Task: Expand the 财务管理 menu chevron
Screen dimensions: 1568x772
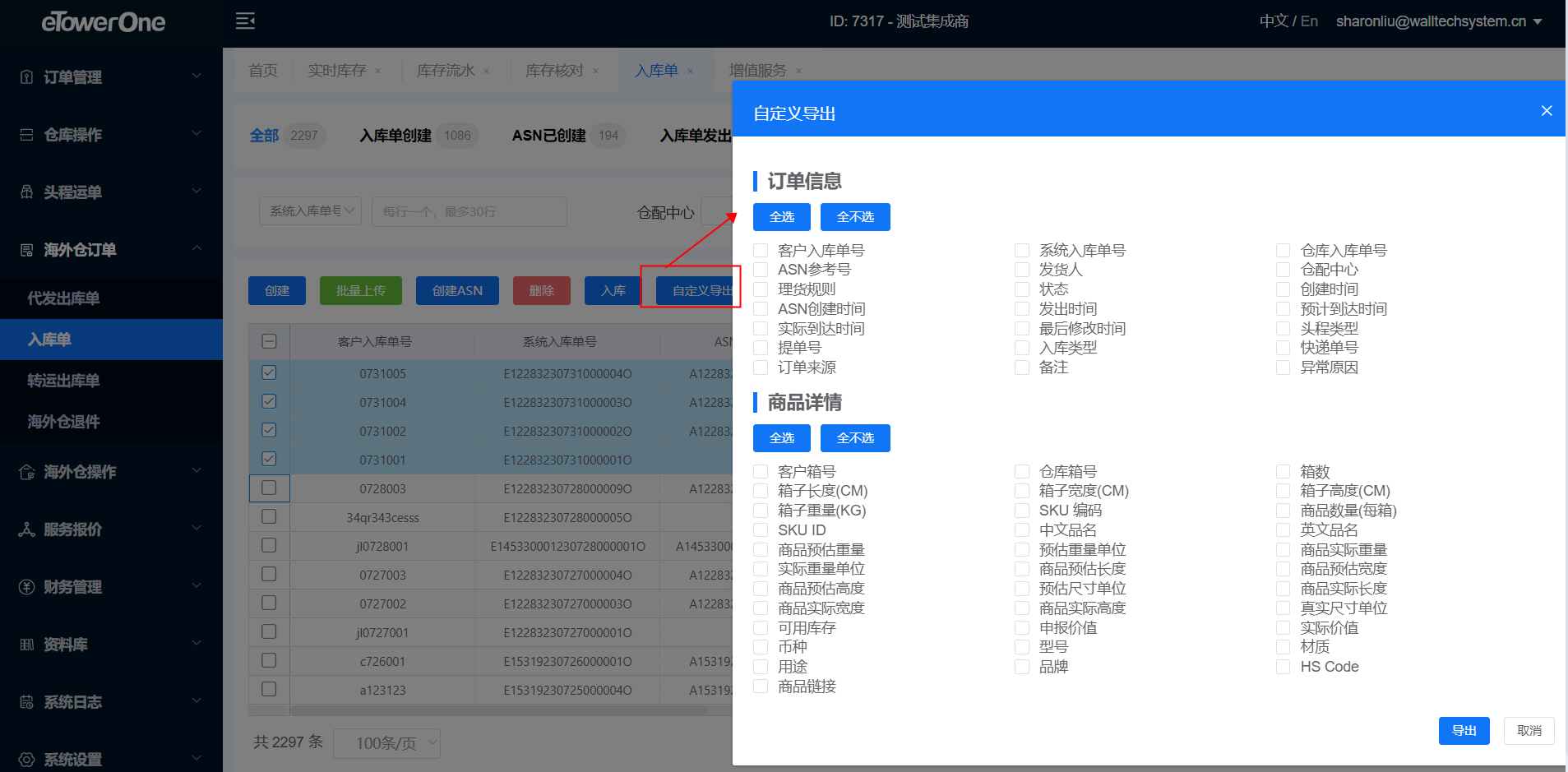Action: point(197,585)
